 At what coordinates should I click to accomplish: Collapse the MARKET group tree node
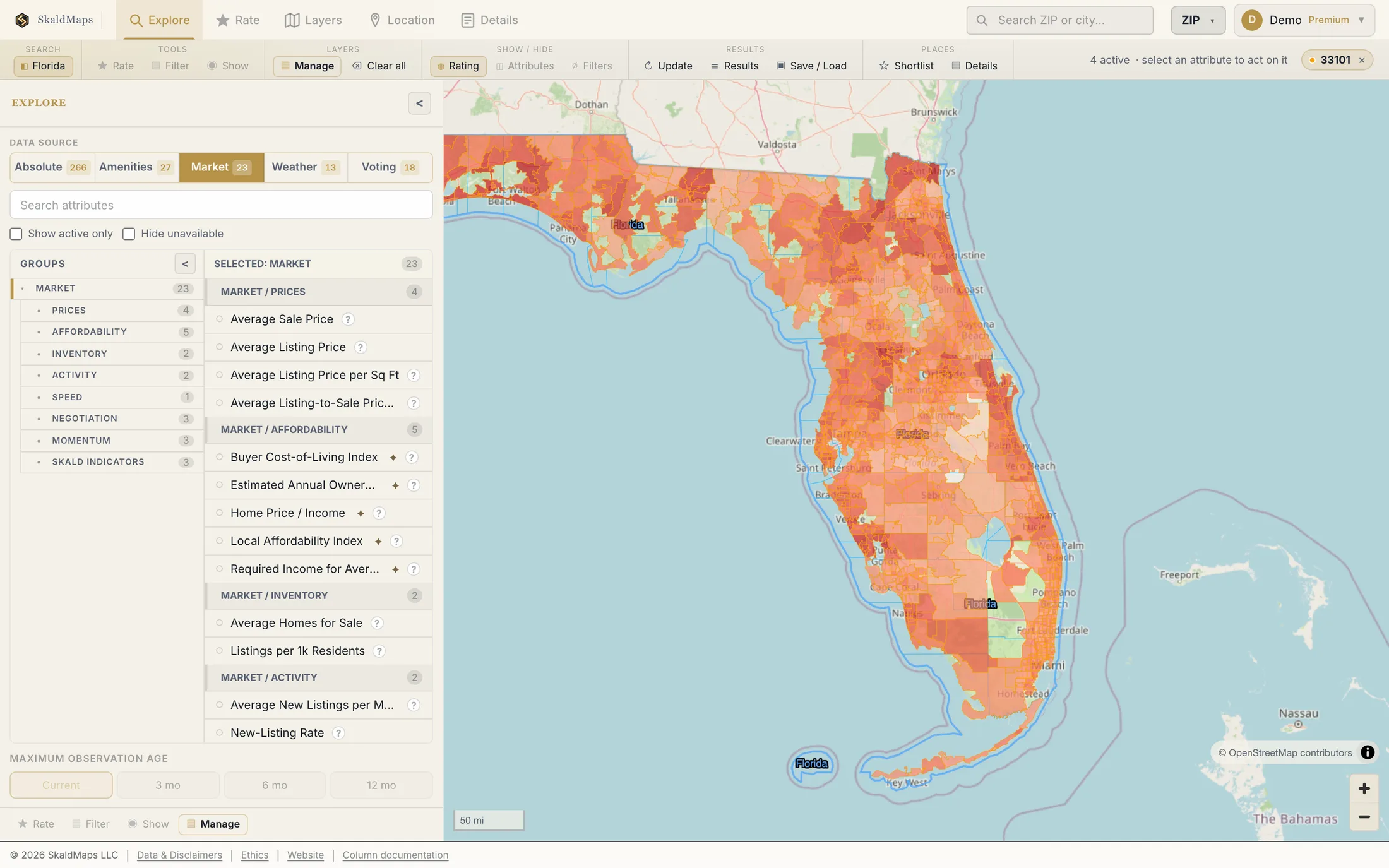23,288
